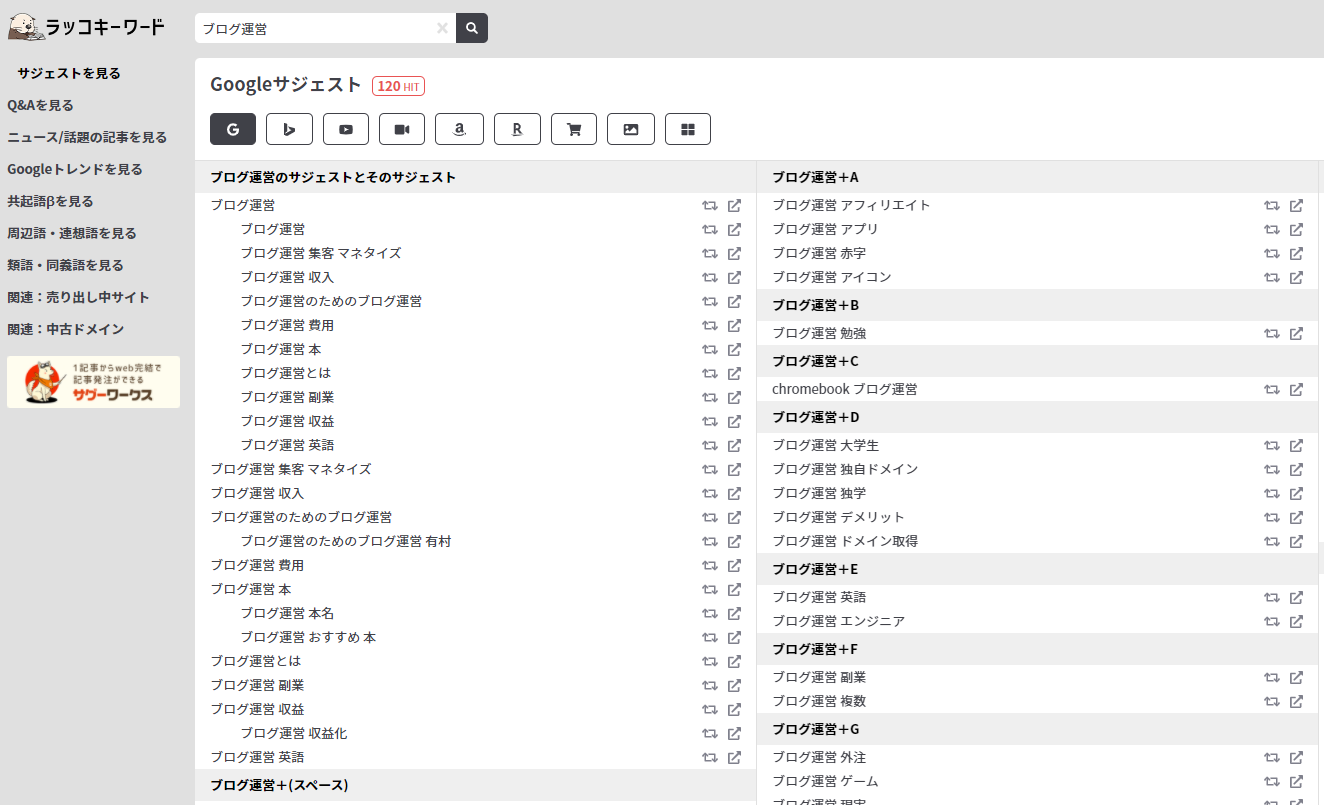This screenshot has width=1324, height=805.
Task: Click the keyword ブログ運営 大学生
Action: click(x=825, y=445)
